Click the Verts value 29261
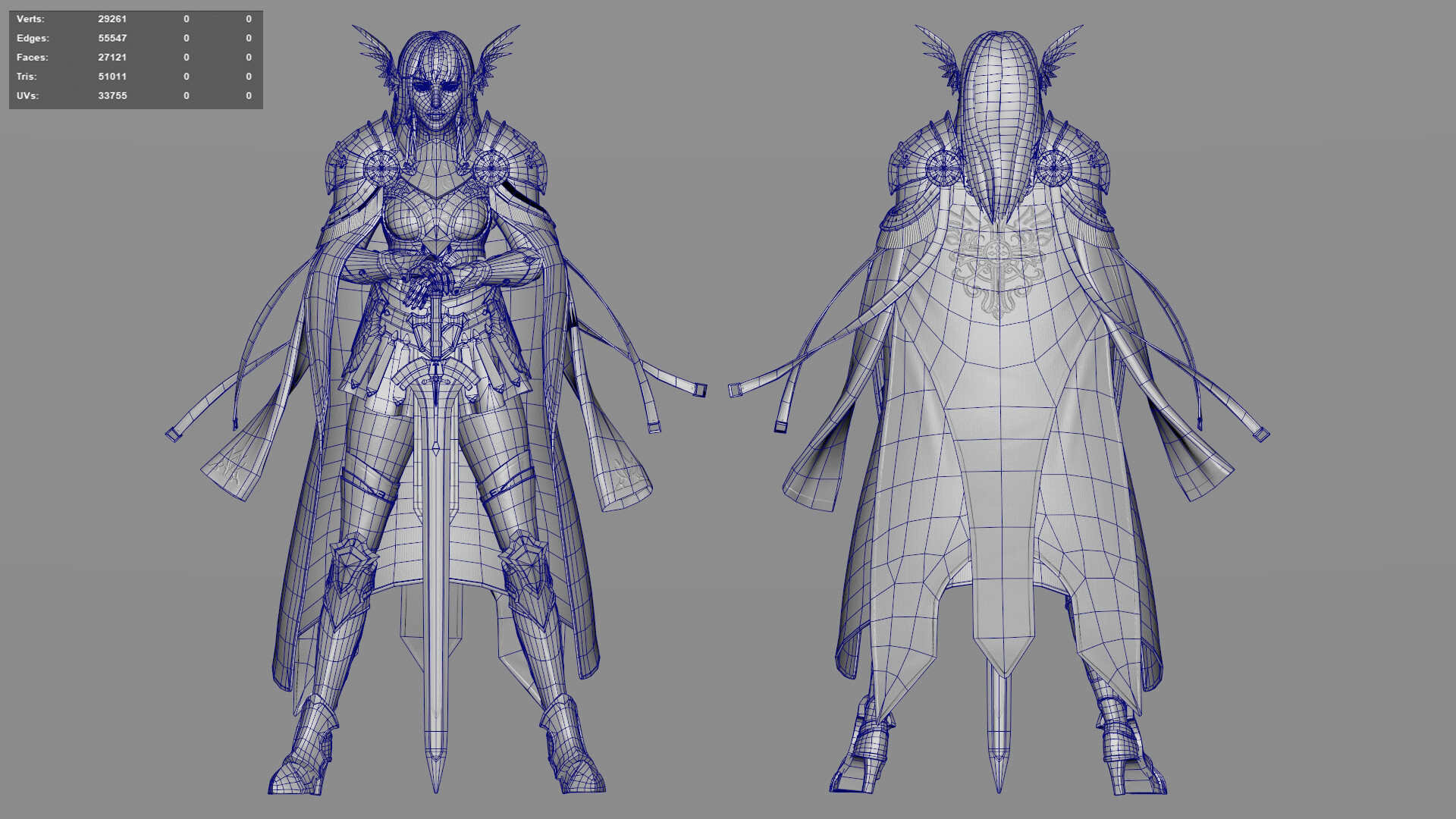The height and width of the screenshot is (819, 1456). pyautogui.click(x=112, y=19)
